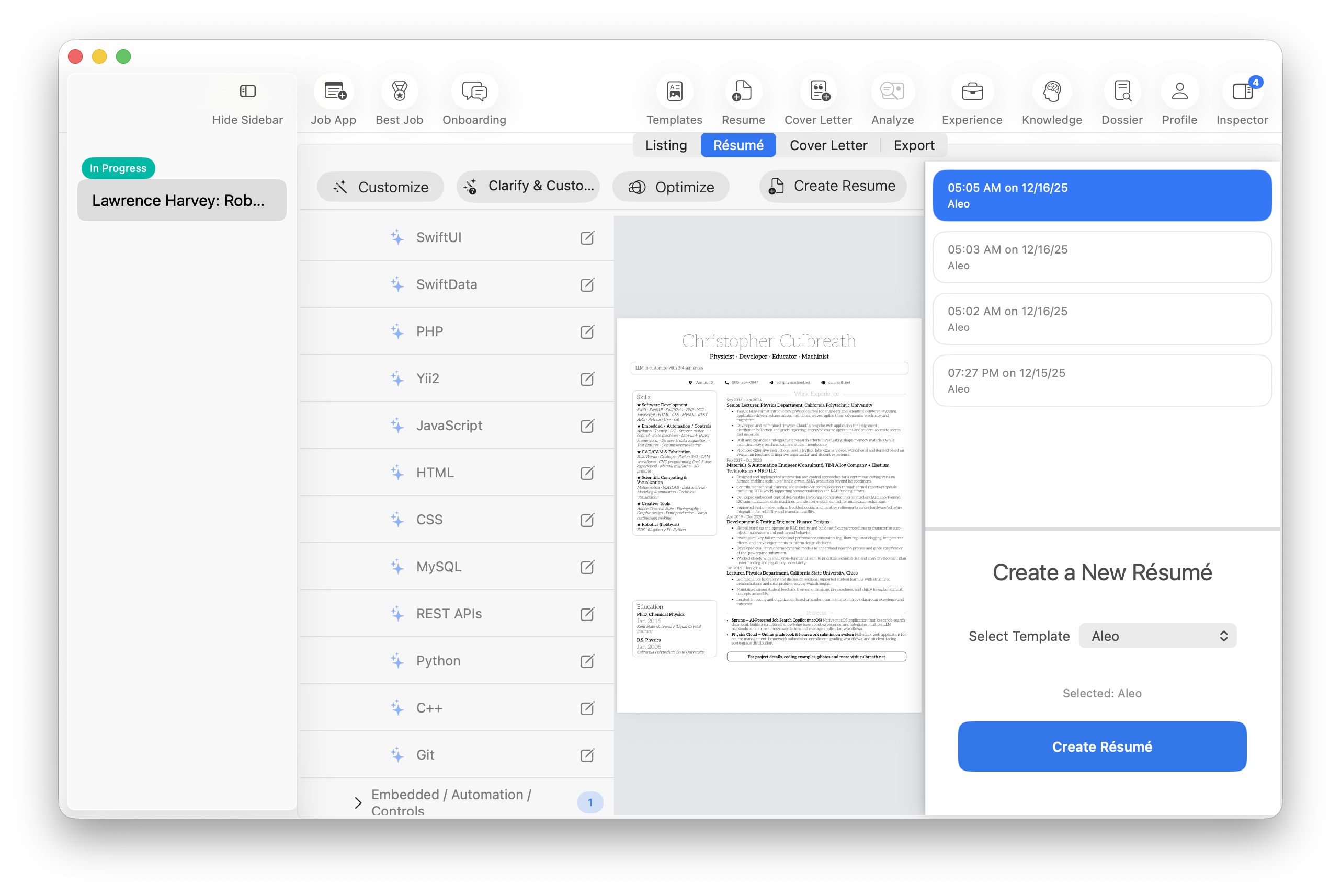
Task: Click the Create Résumé button
Action: [1101, 746]
